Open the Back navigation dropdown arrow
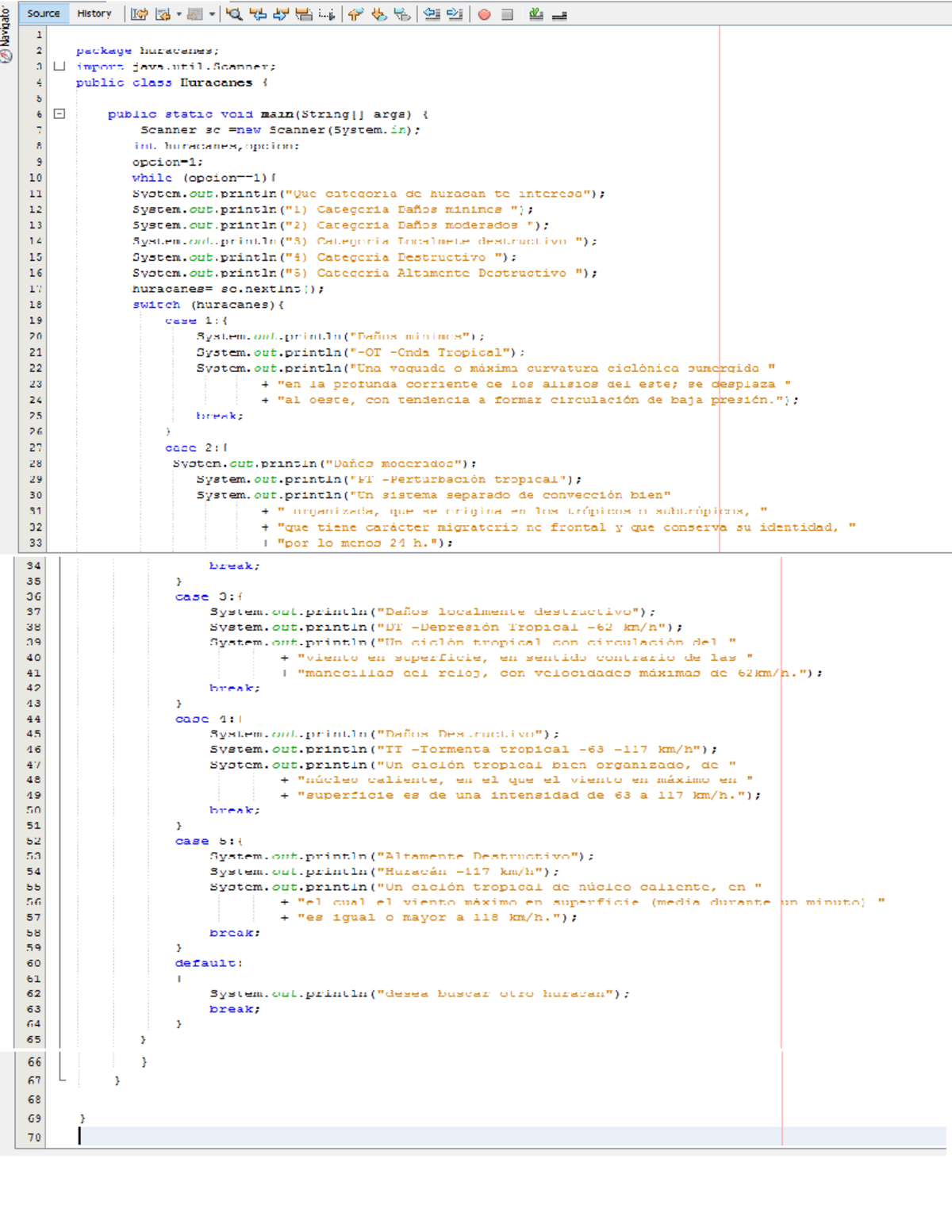The height and width of the screenshot is (1232, 952). (x=179, y=14)
